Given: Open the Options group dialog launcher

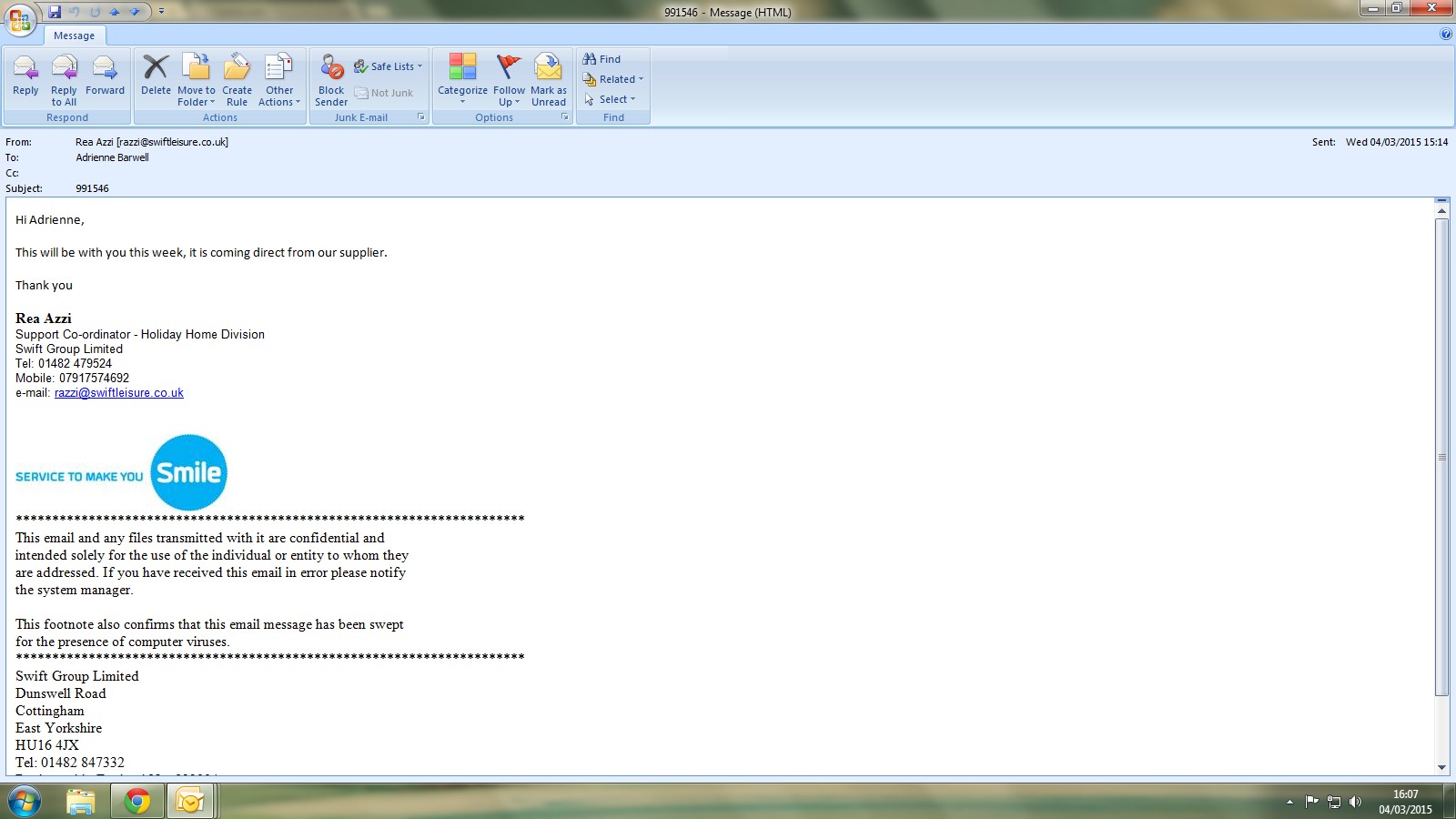Looking at the screenshot, I should point(565,117).
